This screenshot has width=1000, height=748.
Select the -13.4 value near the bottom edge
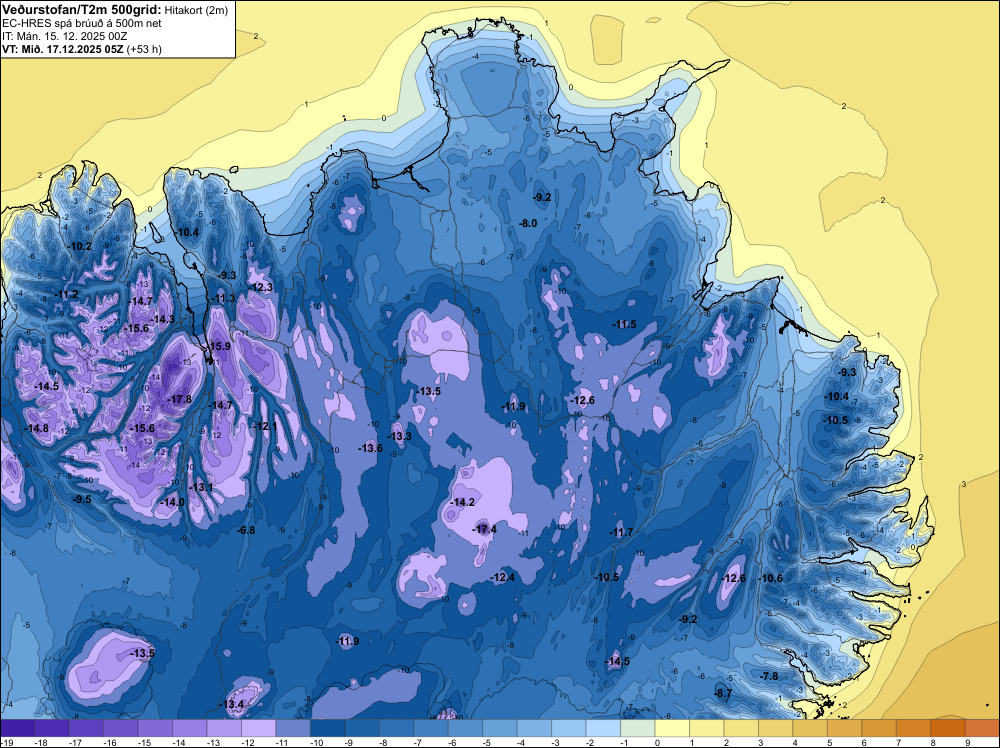coord(232,705)
